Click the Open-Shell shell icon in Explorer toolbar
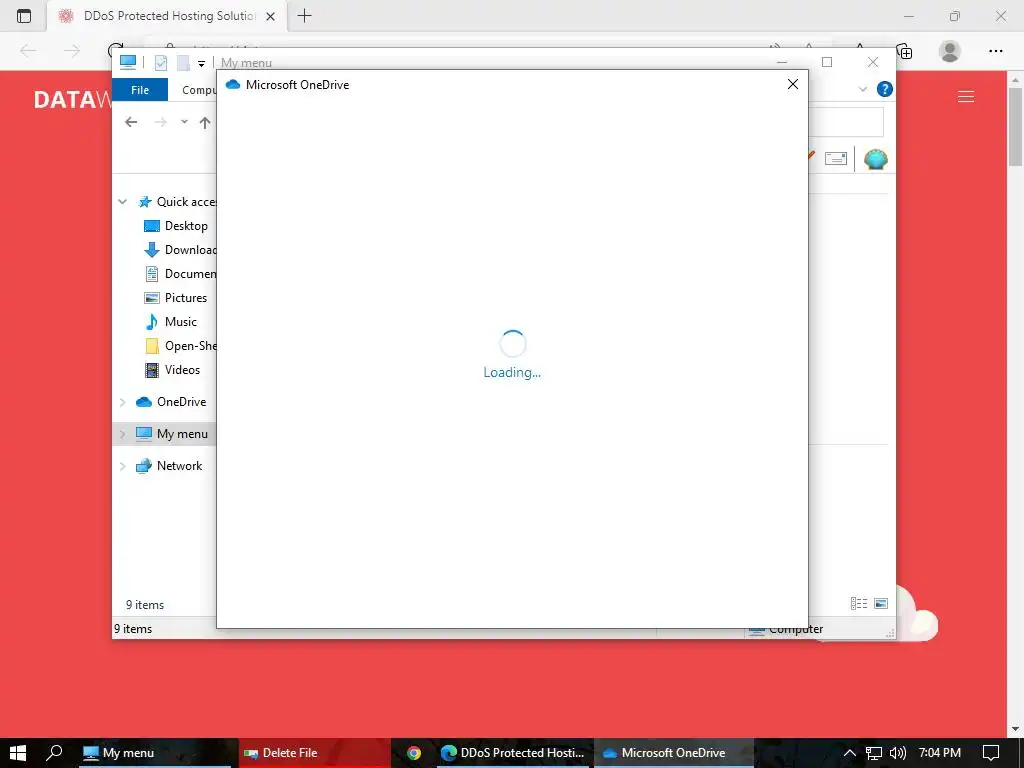 click(x=875, y=159)
